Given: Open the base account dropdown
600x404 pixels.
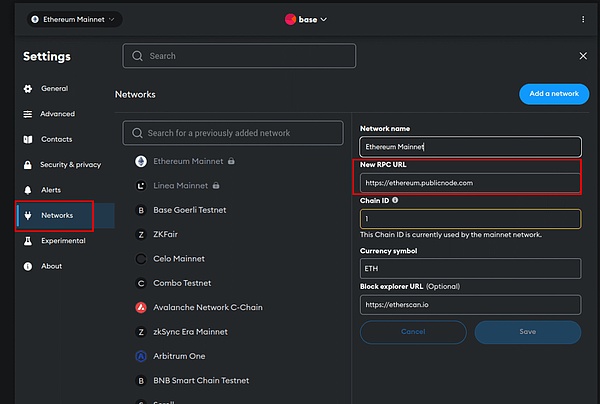Looking at the screenshot, I should [306, 19].
